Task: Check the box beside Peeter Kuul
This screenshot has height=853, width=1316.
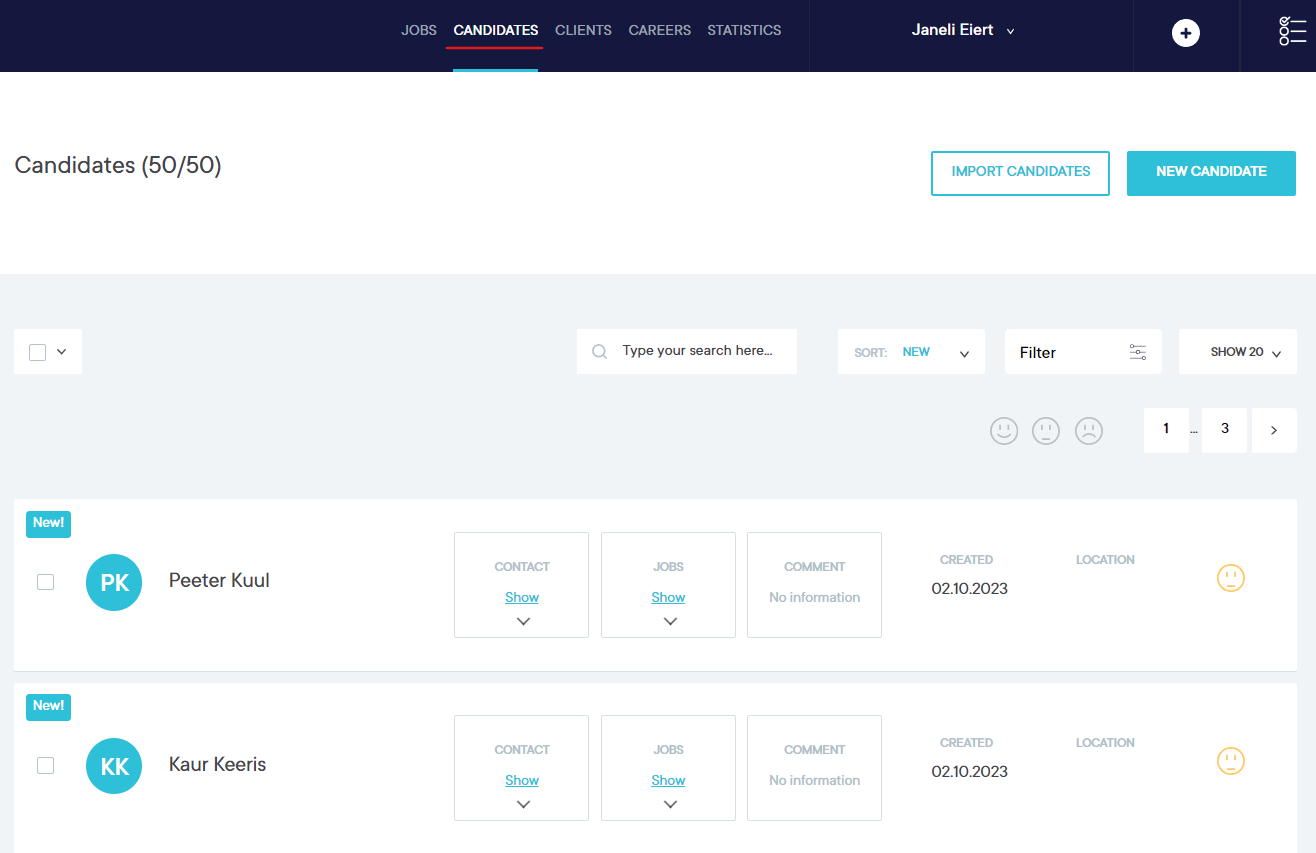Action: [x=45, y=582]
